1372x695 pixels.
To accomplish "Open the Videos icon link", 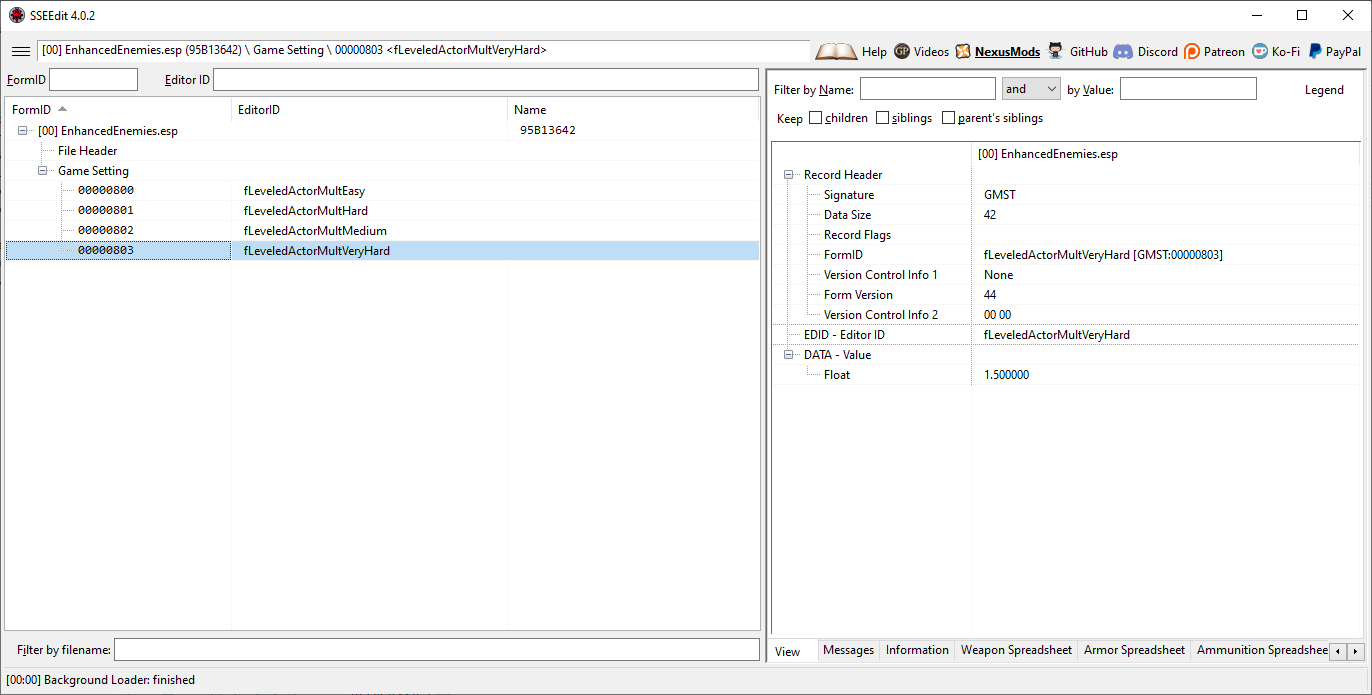I will coord(902,51).
